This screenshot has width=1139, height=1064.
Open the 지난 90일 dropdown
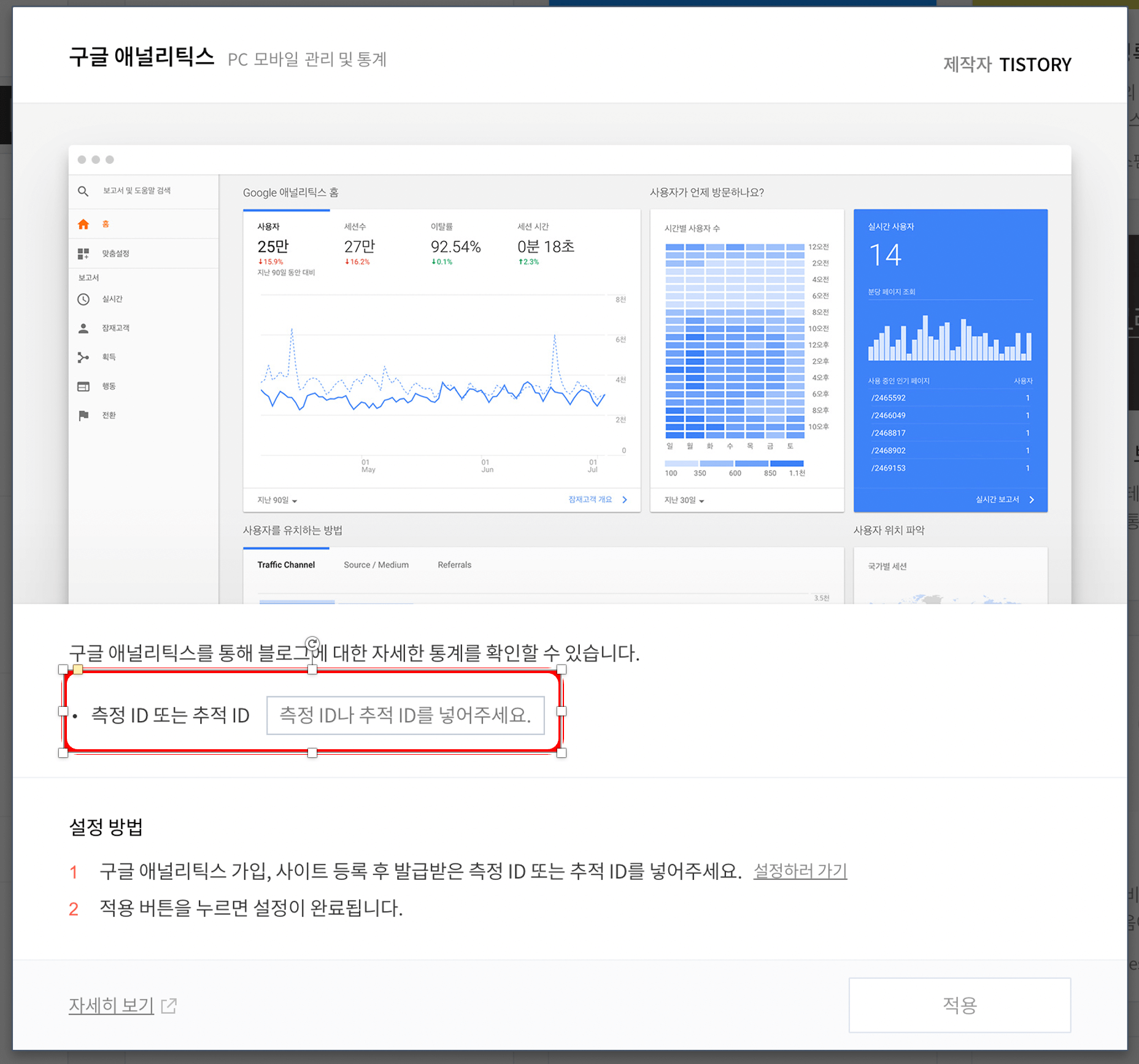[x=277, y=500]
